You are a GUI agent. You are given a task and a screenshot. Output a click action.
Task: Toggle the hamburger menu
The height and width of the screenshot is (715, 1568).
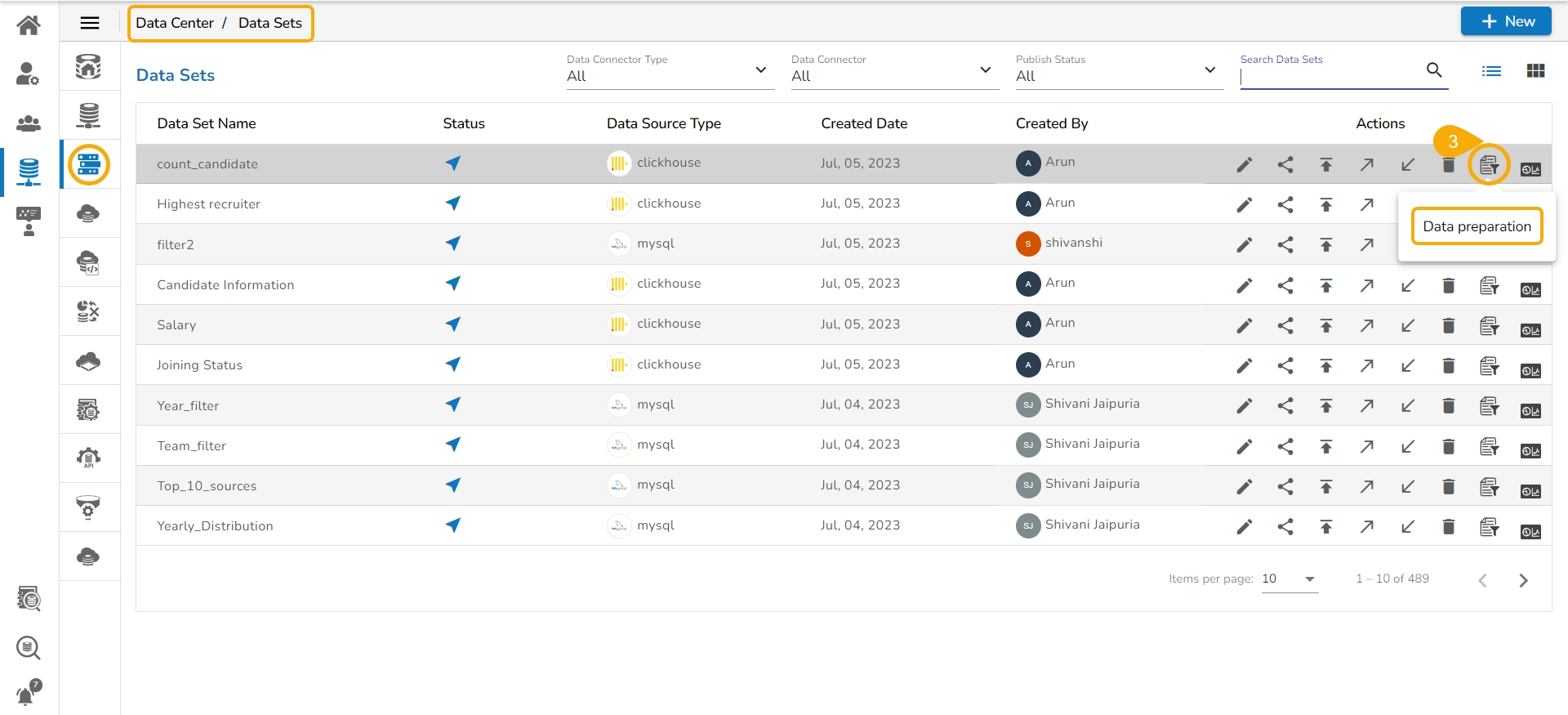click(x=90, y=23)
